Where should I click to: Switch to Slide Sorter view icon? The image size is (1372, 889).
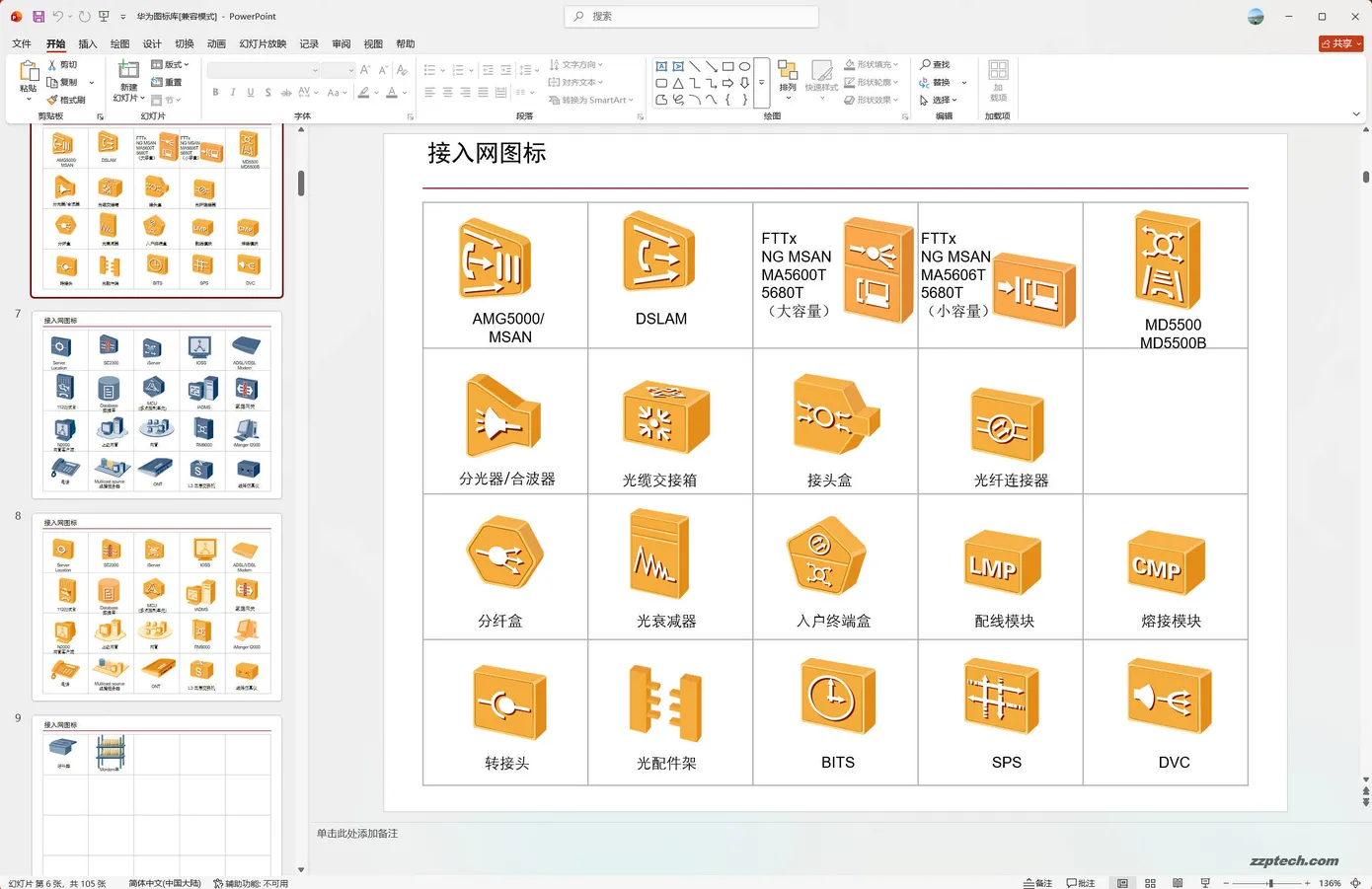point(1150,883)
